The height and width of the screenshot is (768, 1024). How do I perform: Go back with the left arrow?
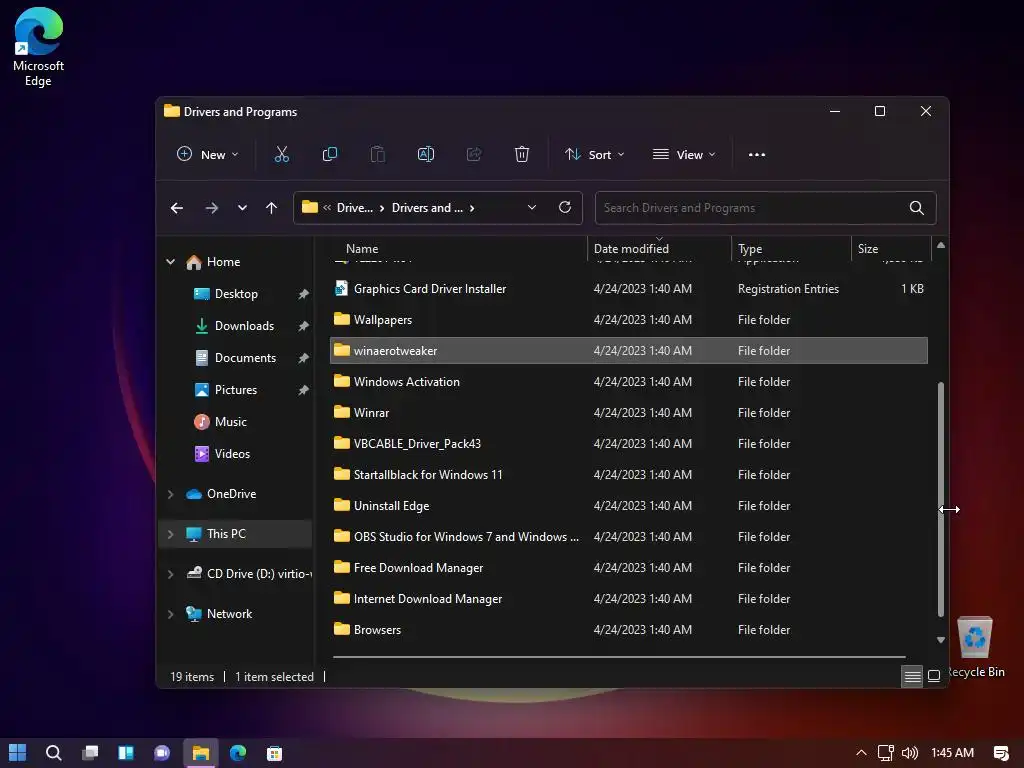point(177,208)
